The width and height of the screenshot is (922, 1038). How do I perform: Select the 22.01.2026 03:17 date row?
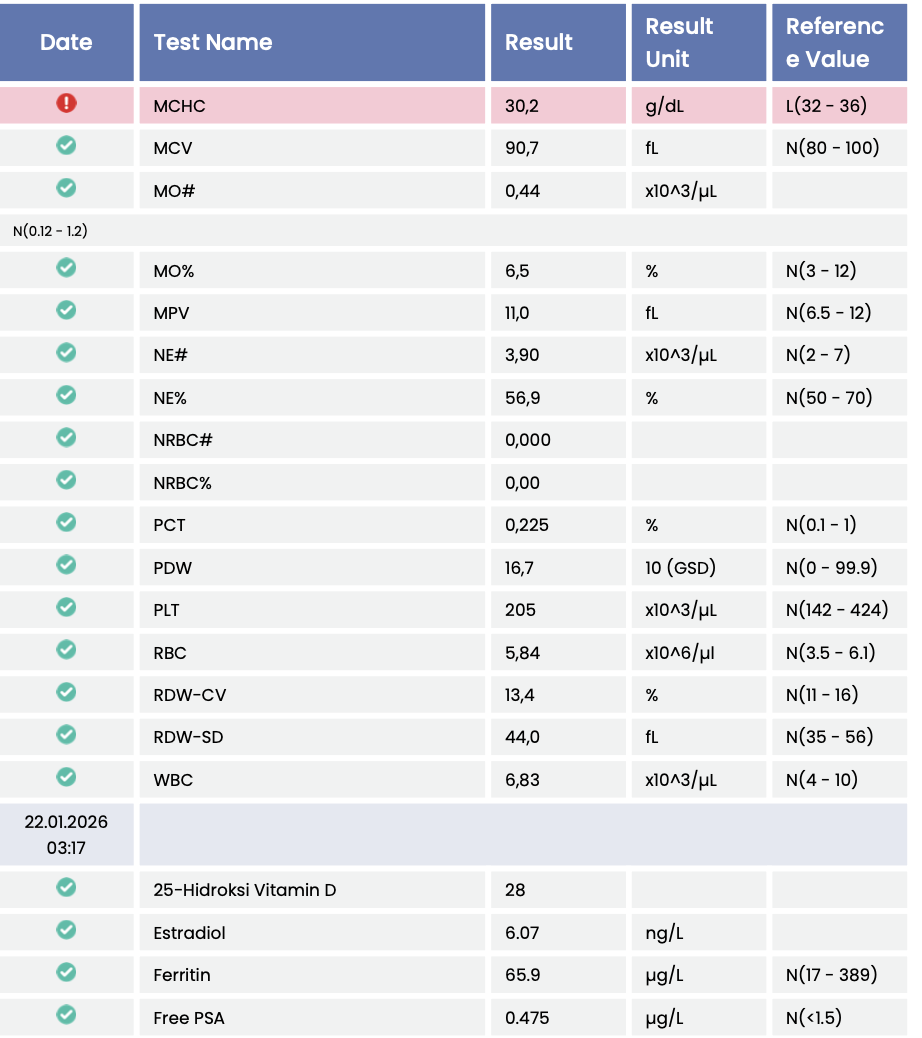[66, 834]
